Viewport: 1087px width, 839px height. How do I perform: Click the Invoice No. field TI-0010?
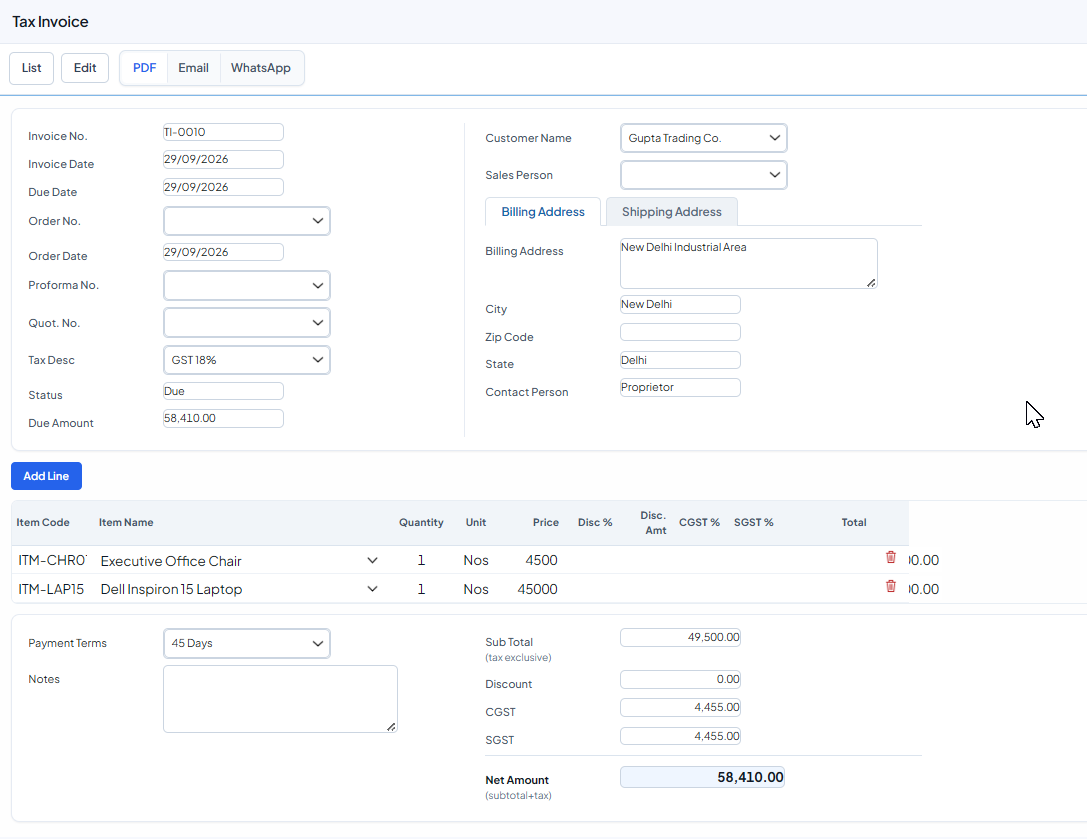(x=223, y=132)
